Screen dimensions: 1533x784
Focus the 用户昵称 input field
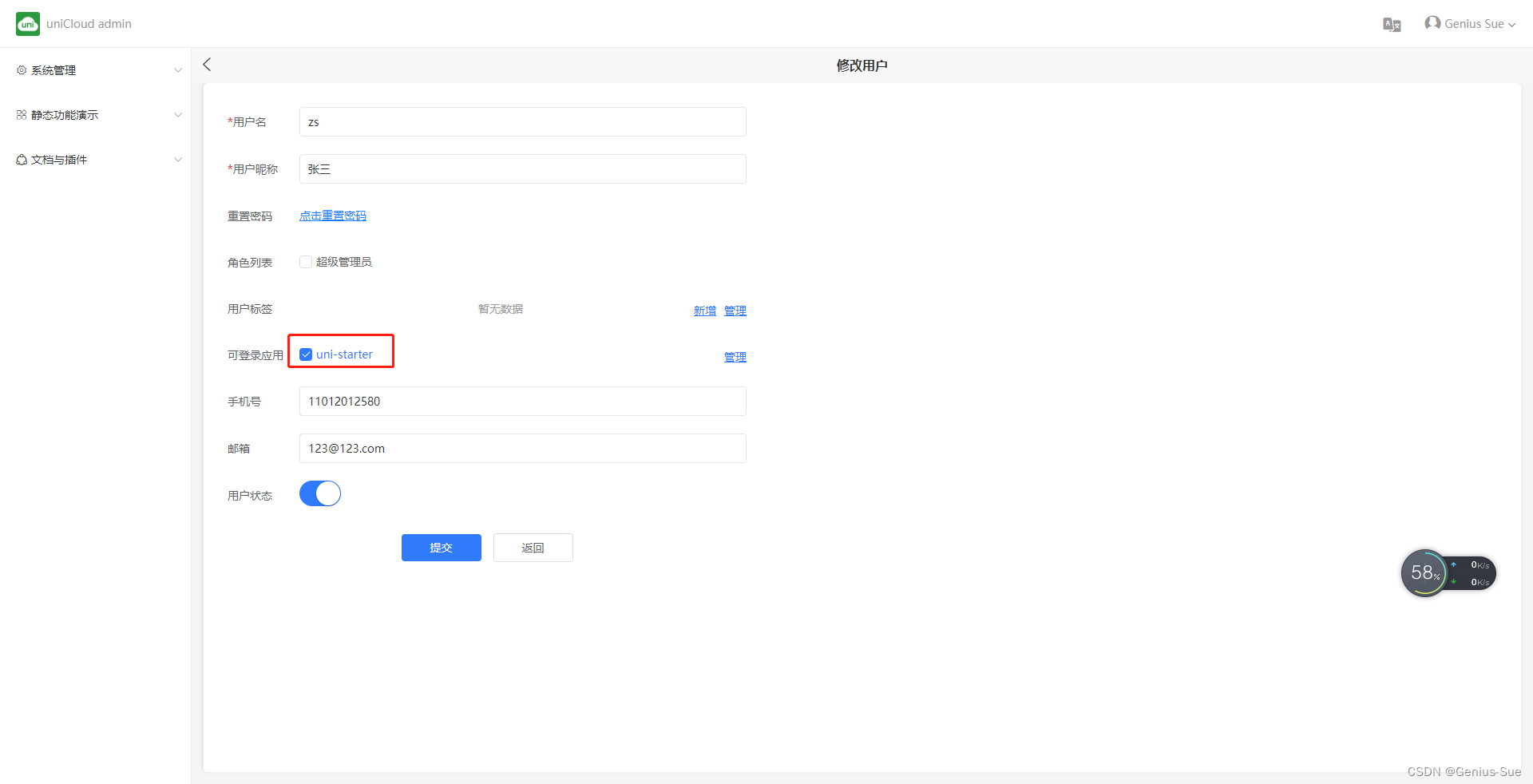click(523, 169)
